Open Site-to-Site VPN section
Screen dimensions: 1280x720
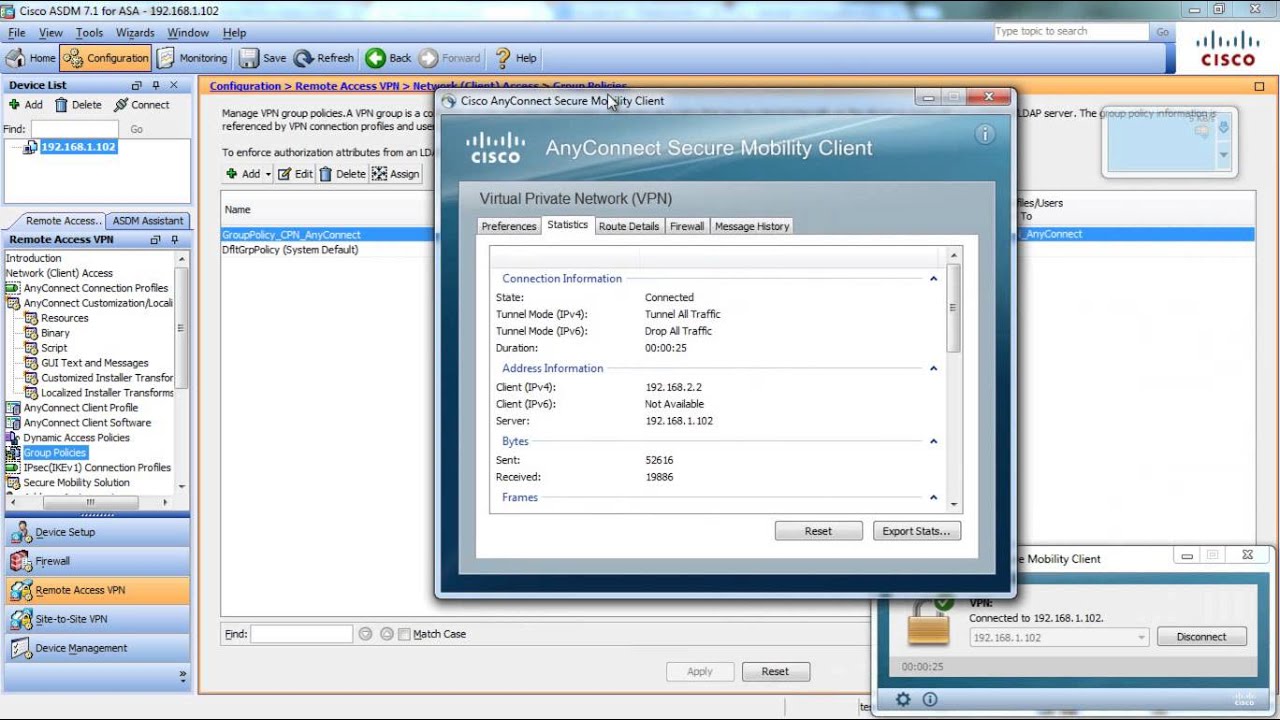[x=97, y=620]
